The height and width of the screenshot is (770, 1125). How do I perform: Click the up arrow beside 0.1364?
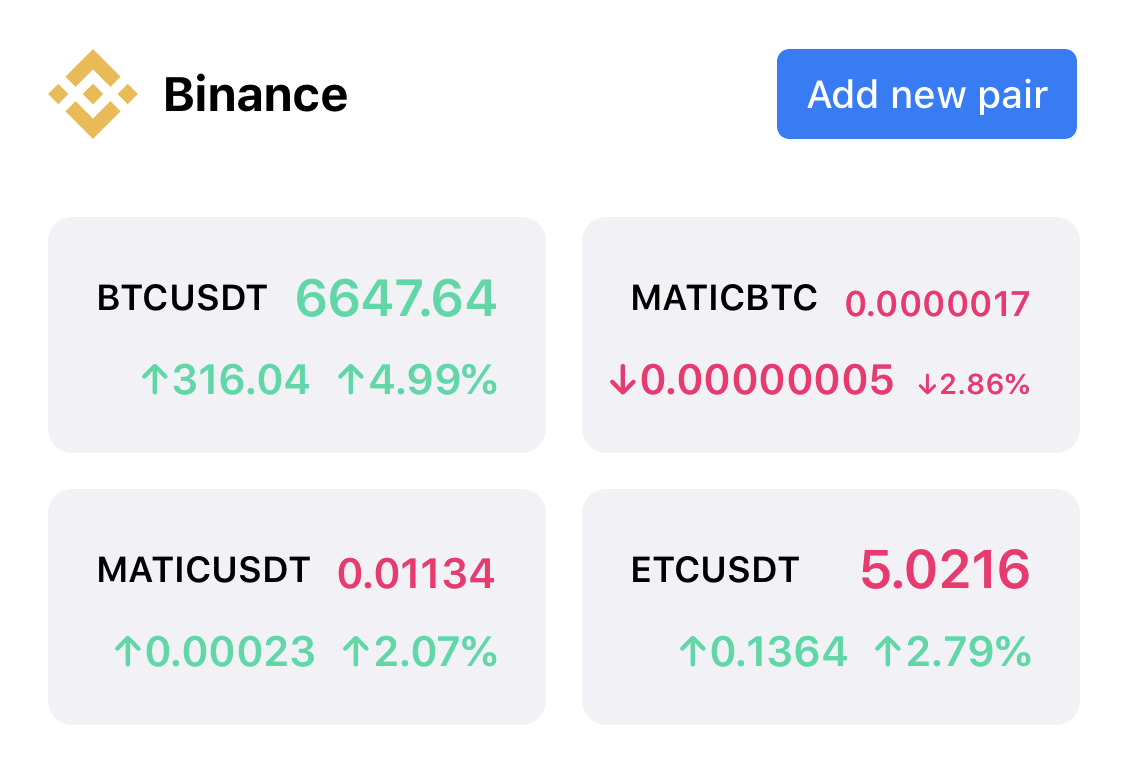coord(693,652)
